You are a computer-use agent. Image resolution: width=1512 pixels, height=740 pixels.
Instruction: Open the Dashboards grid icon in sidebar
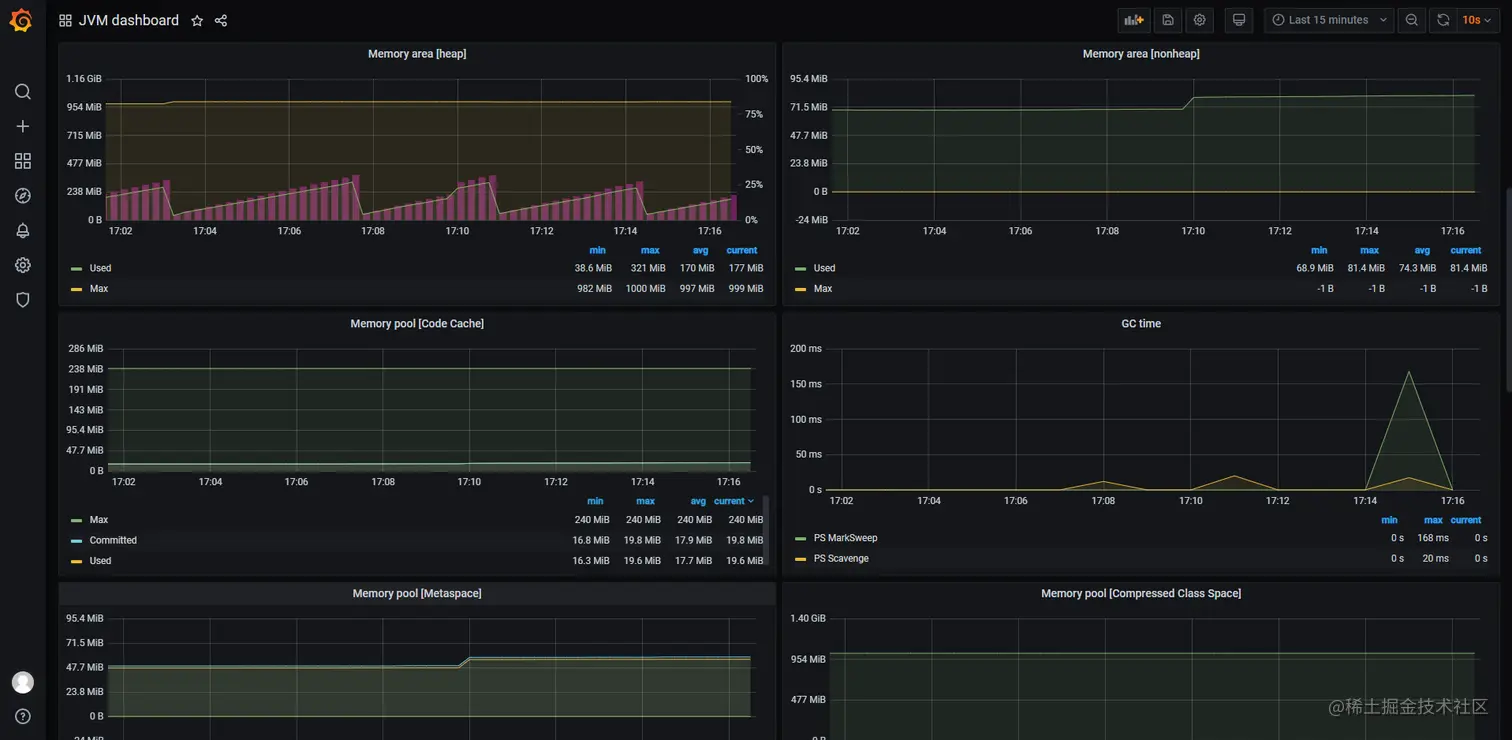[23, 161]
